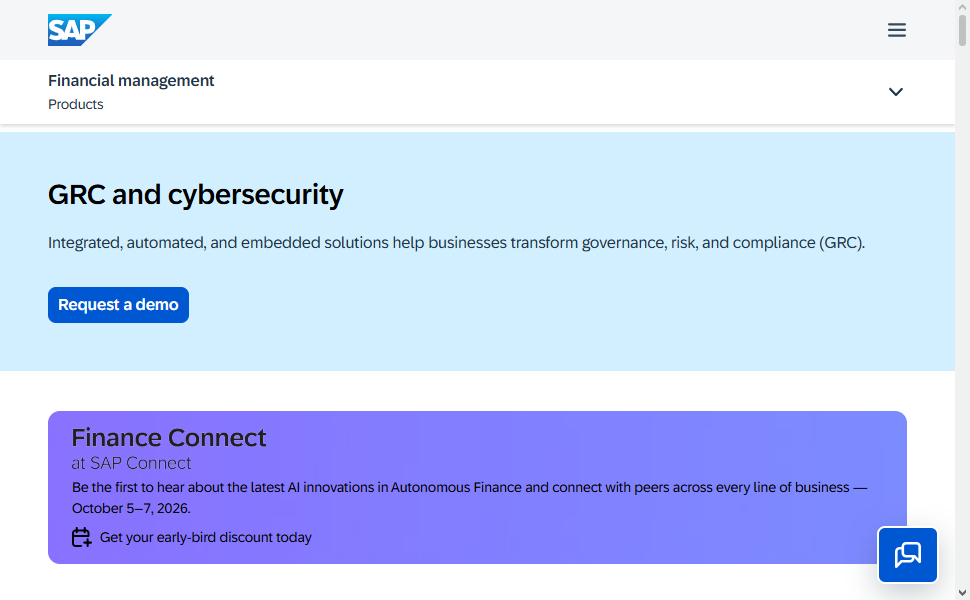Click the vertical scrollbar thumb
The image size is (970, 600).
(962, 30)
